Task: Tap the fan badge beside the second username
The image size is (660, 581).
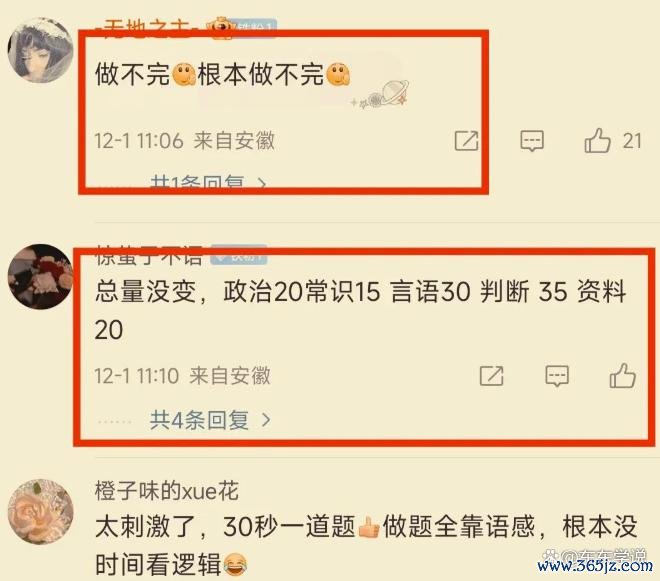Action: 239,254
